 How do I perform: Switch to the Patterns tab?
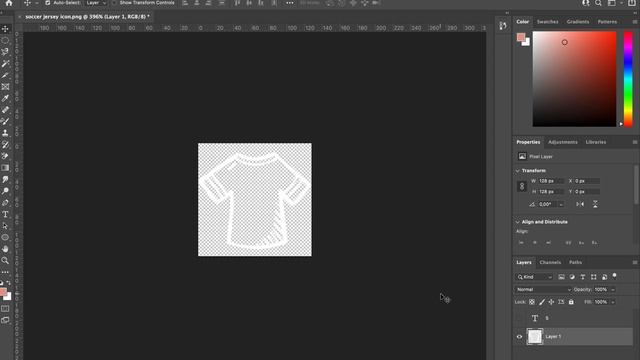(x=607, y=22)
